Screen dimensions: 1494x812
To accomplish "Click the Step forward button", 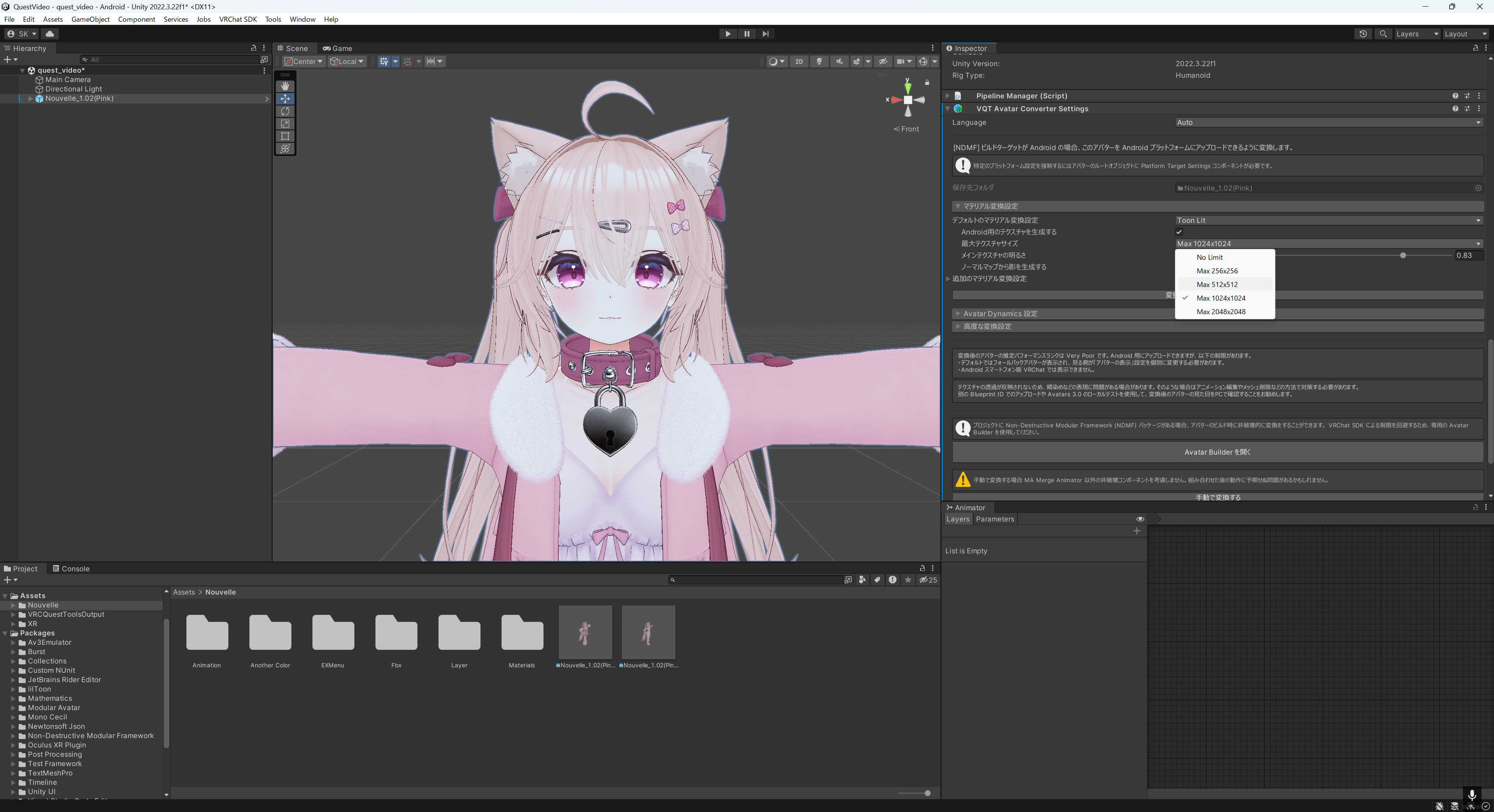I will point(766,33).
